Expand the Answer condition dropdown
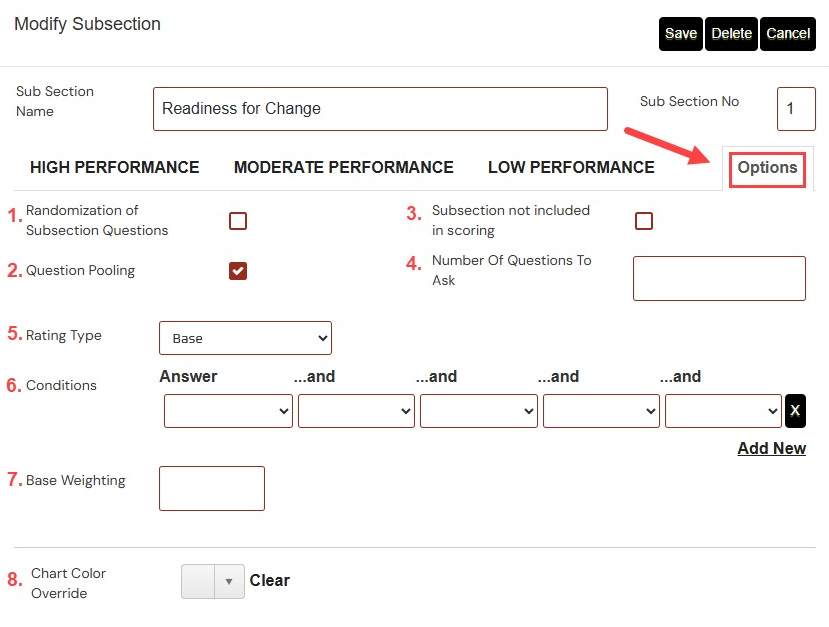Screen dimensions: 829x627 [228, 411]
